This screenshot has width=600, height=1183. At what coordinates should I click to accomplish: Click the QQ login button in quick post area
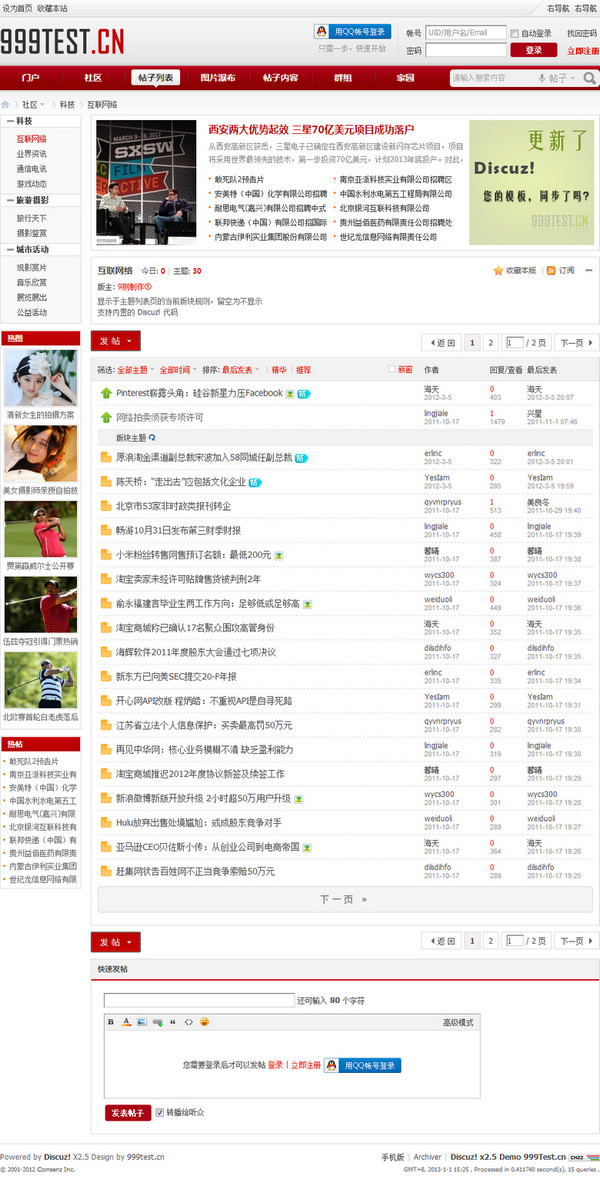pos(363,1066)
